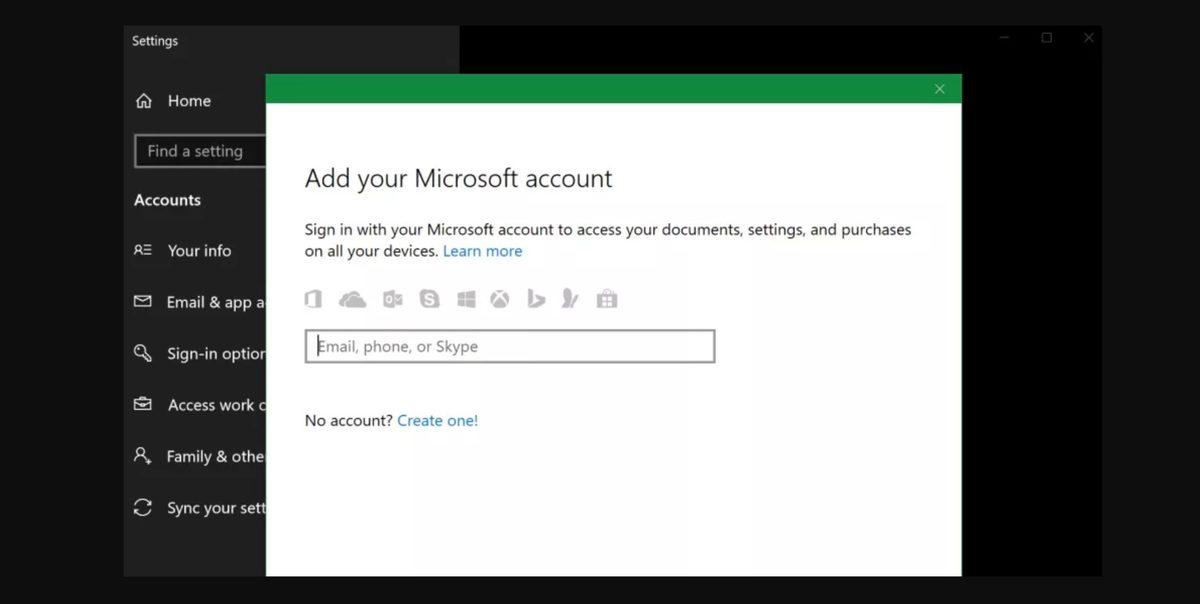Click the Microsoft Store icon
Viewport: 1200px width, 604px height.
[607, 298]
